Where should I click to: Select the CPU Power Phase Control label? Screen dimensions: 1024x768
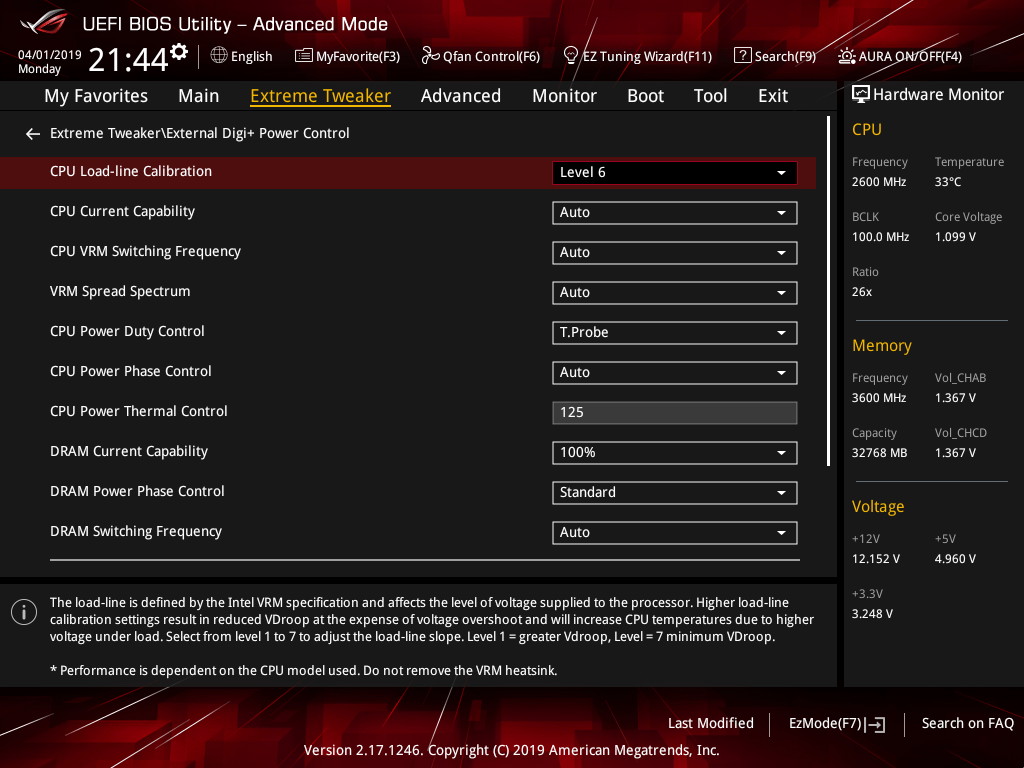131,371
